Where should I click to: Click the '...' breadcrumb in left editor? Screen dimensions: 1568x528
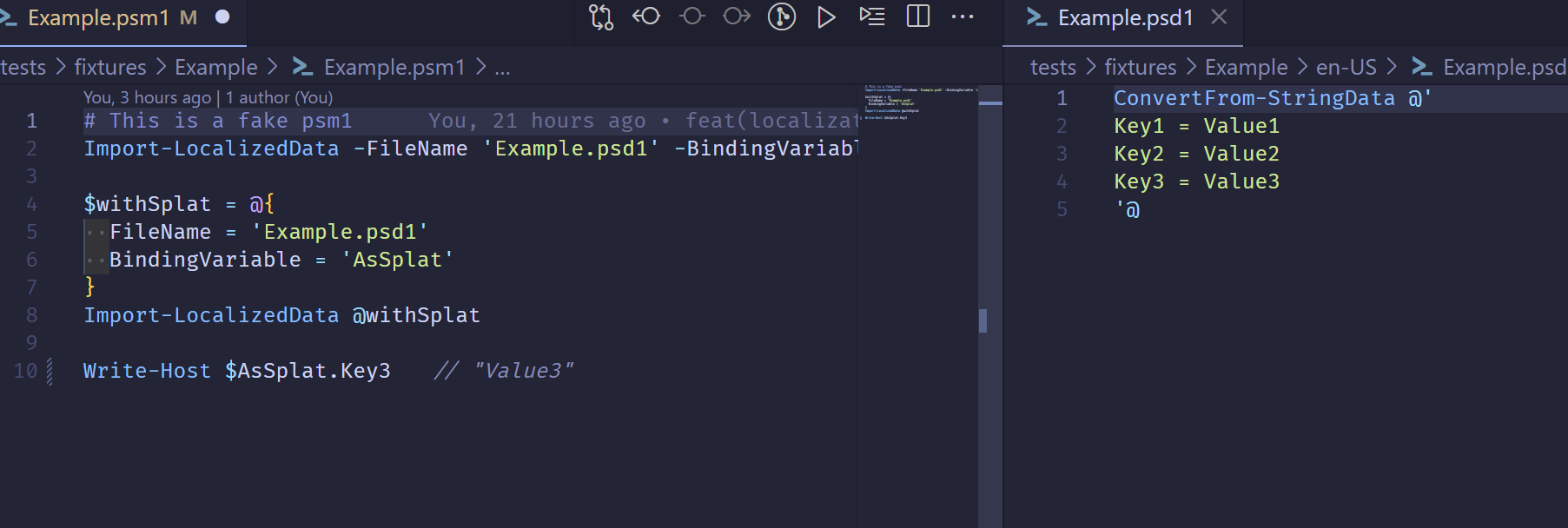[502, 67]
